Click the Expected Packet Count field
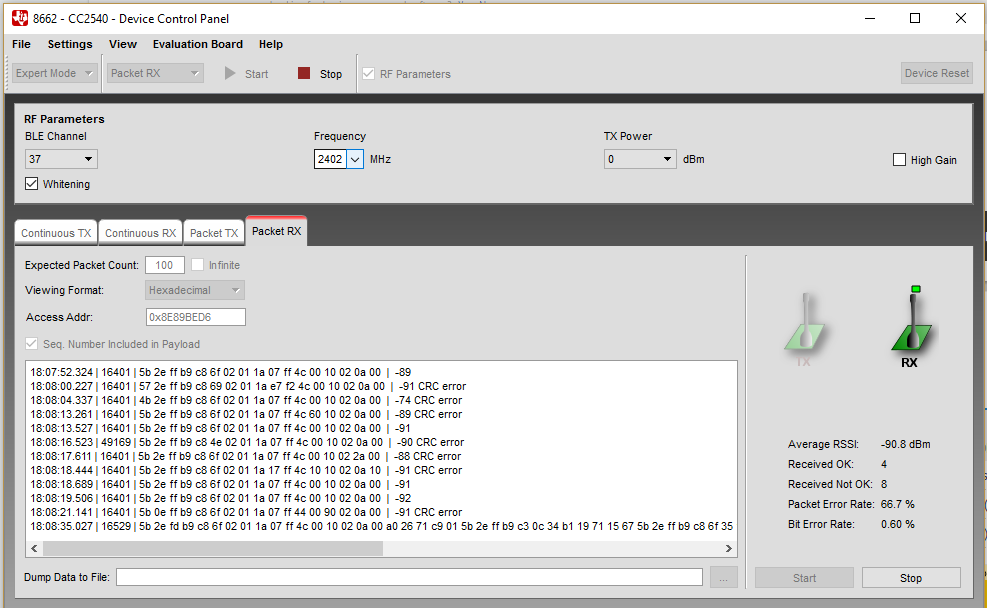The width and height of the screenshot is (987, 608). [165, 265]
